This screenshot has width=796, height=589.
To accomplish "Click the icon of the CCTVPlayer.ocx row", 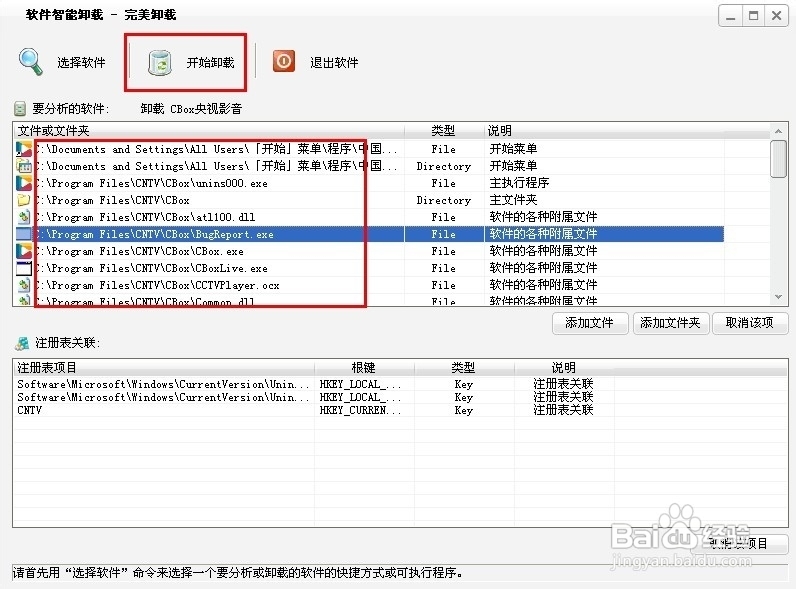I will tap(23, 285).
